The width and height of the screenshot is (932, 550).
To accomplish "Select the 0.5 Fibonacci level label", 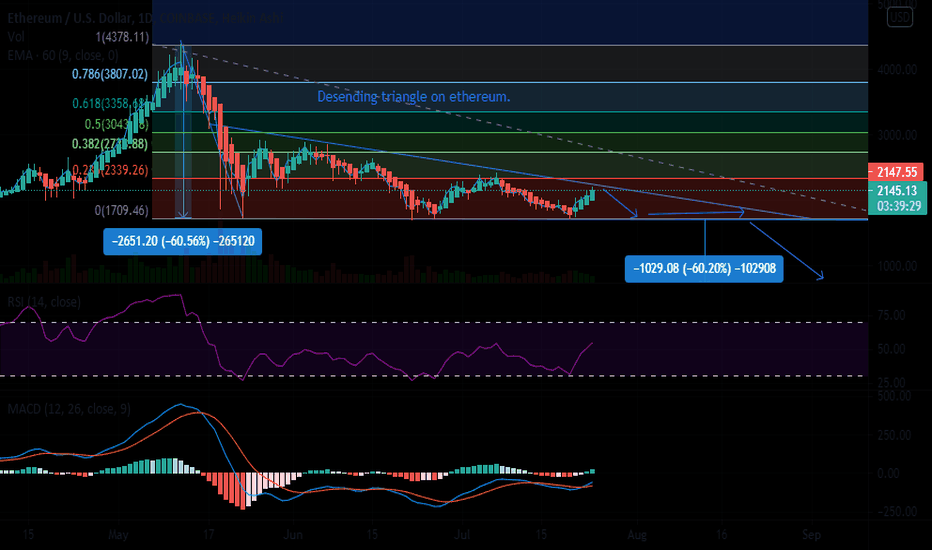I will pos(116,124).
